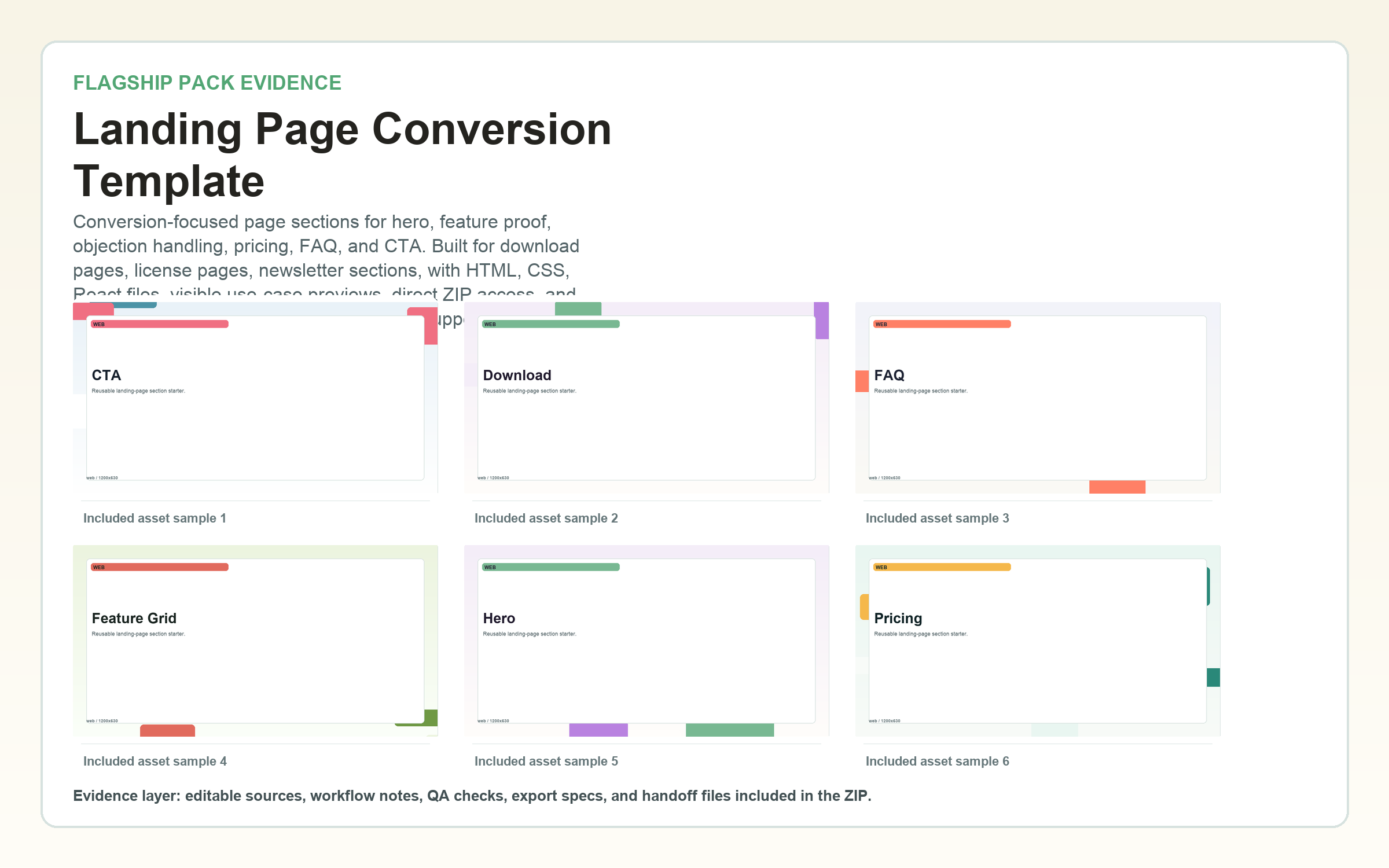This screenshot has width=1389, height=868.
Task: Click the yellow WEB tag bar in Pricing card
Action: pos(942,567)
